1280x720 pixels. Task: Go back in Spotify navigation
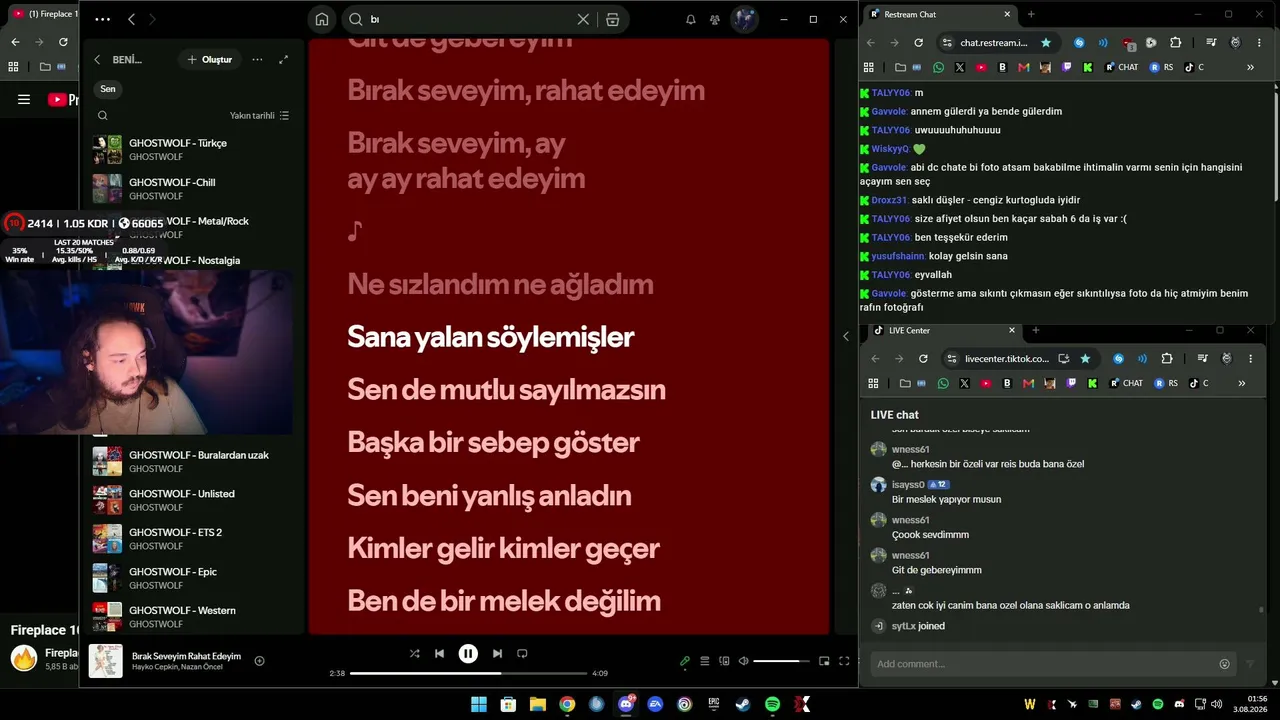[x=131, y=19]
